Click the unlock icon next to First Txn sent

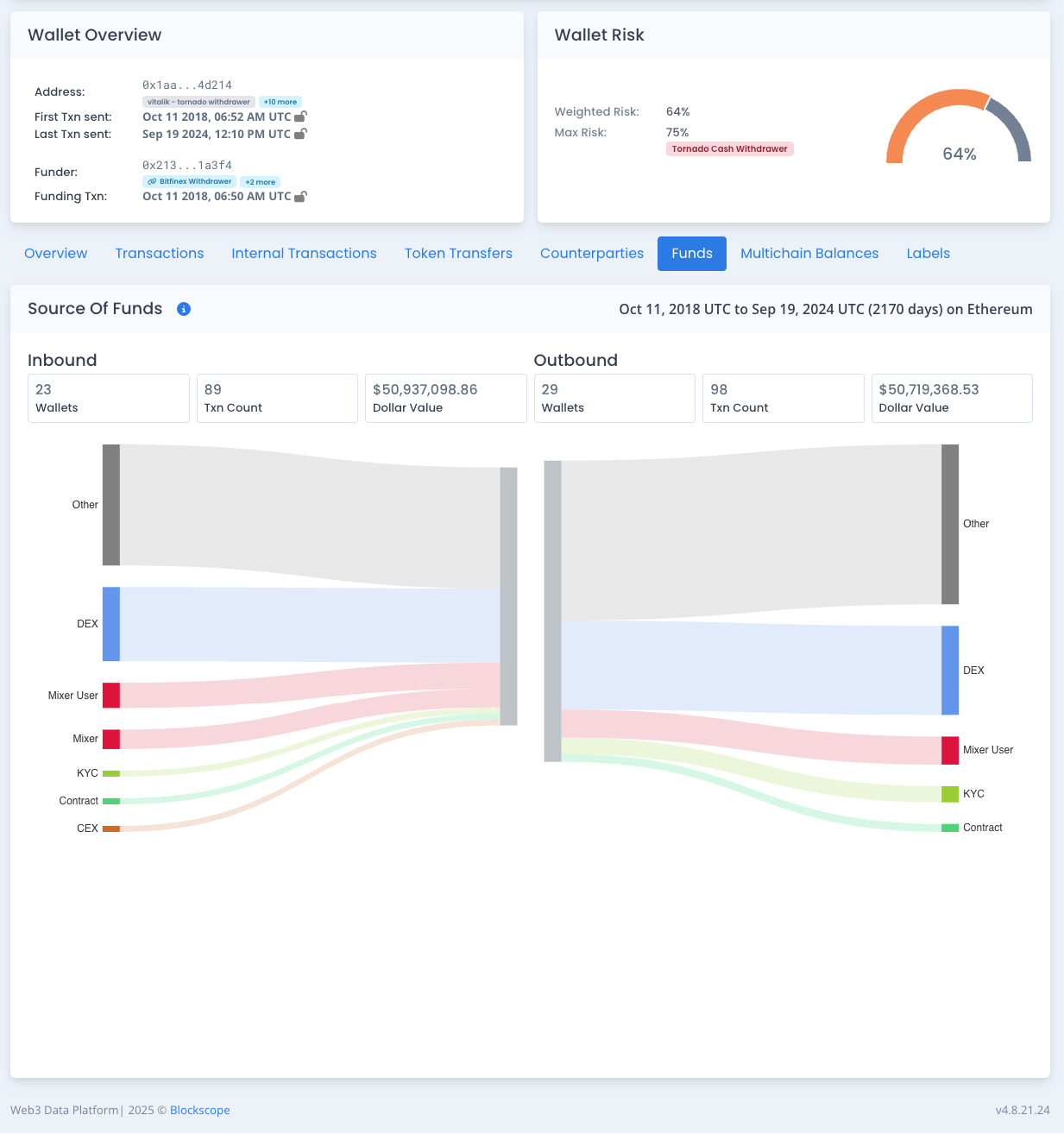click(300, 117)
